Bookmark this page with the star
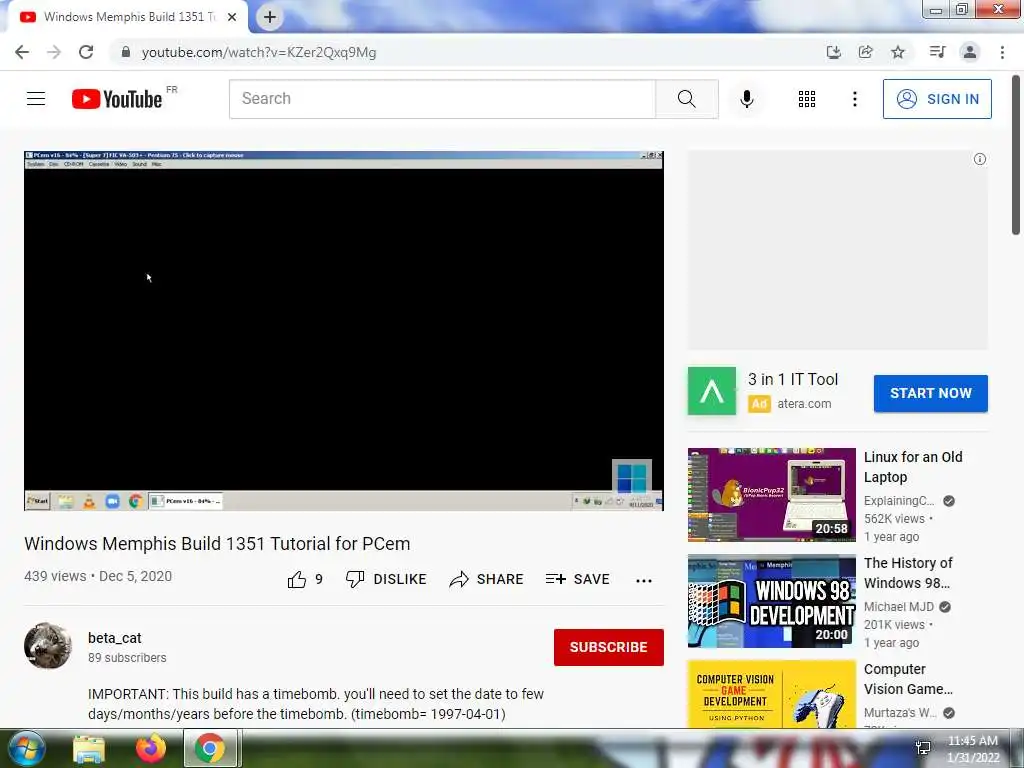This screenshot has width=1024, height=768. pyautogui.click(x=898, y=52)
